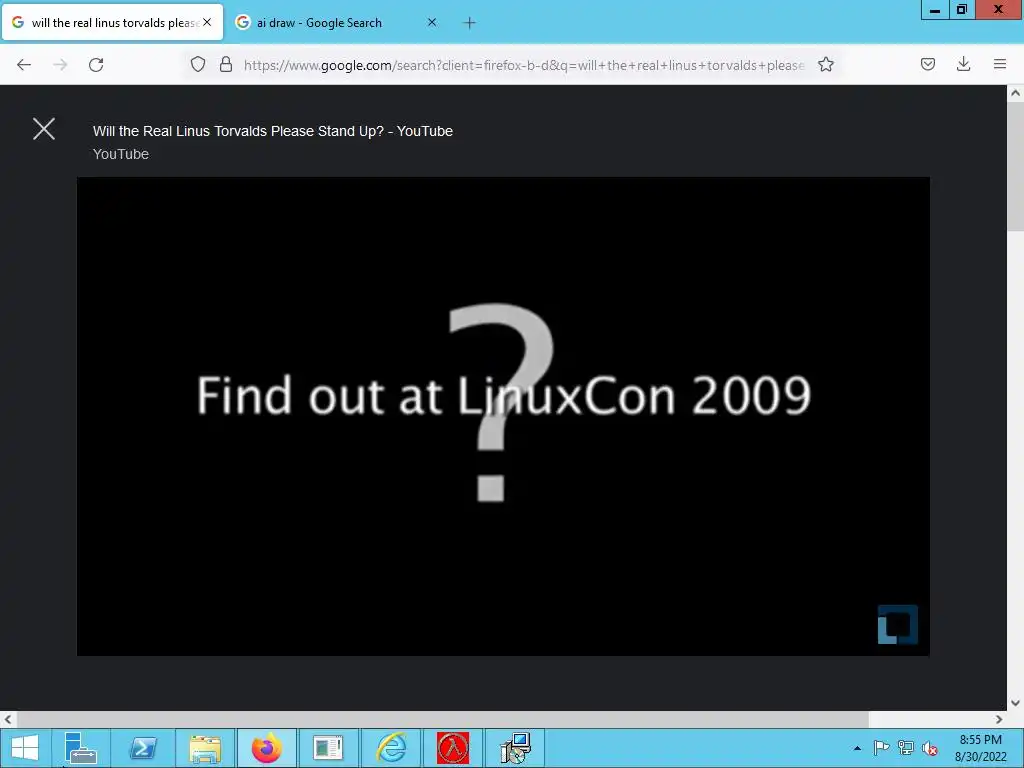Open the video title link to YouTube

pos(272,131)
